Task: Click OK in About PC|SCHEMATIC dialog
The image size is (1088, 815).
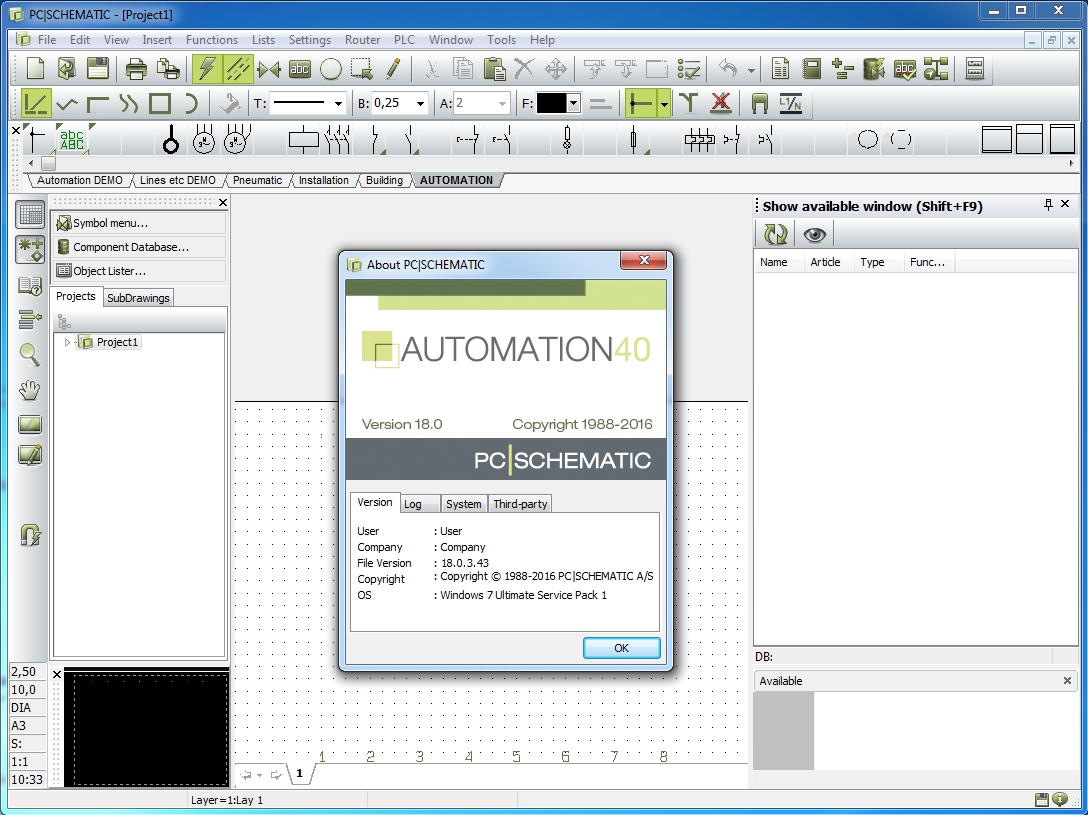Action: [622, 648]
